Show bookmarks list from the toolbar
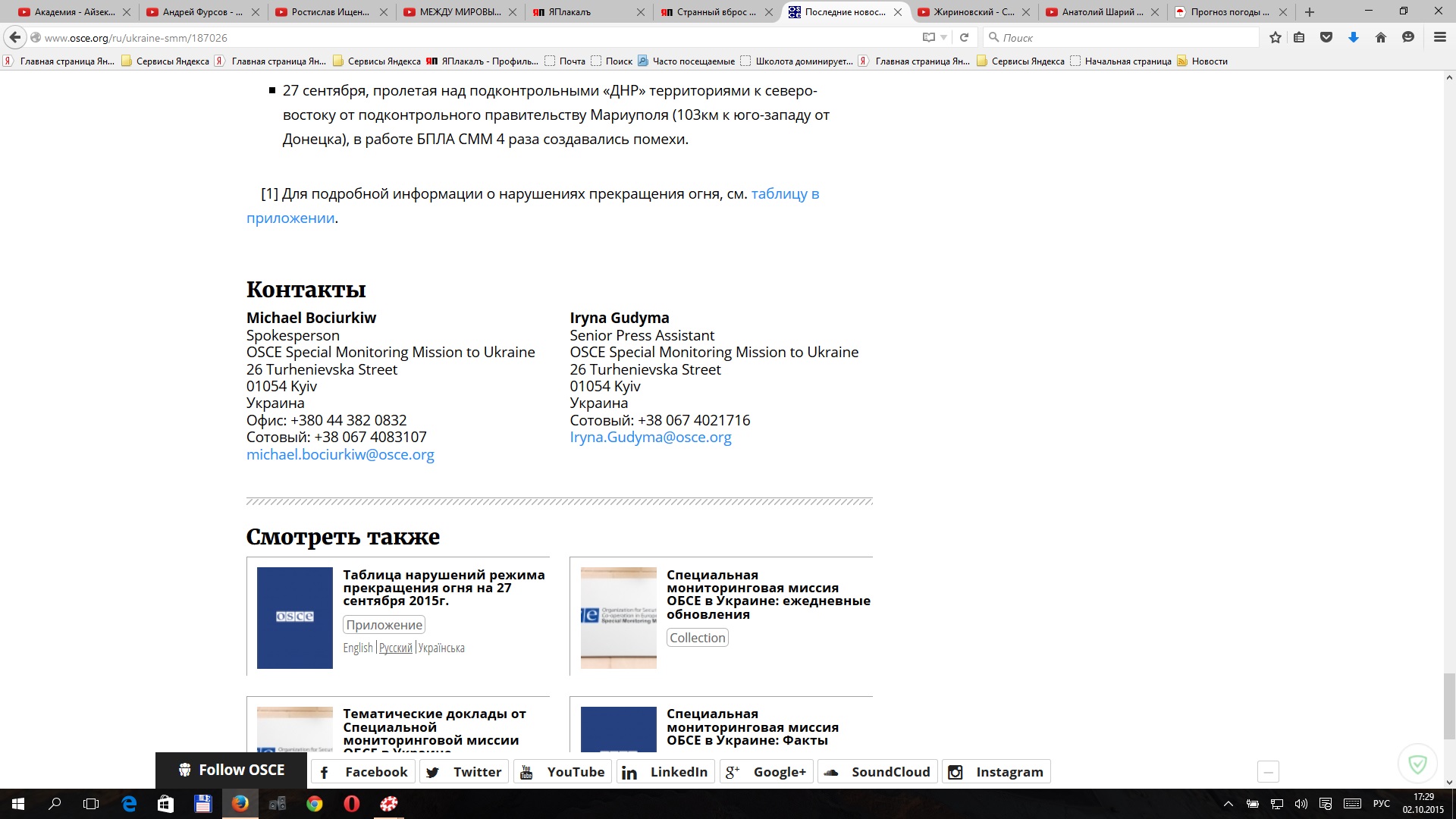The height and width of the screenshot is (819, 1456). coord(1300,37)
